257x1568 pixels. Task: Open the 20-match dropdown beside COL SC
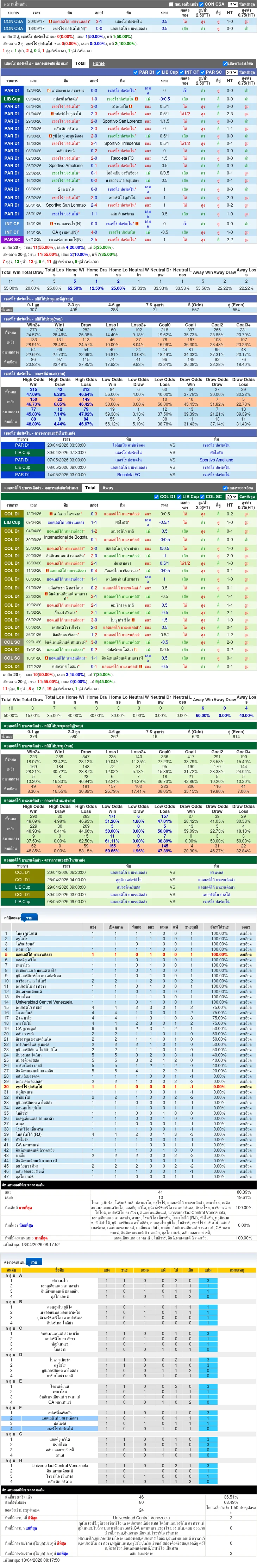(231, 497)
